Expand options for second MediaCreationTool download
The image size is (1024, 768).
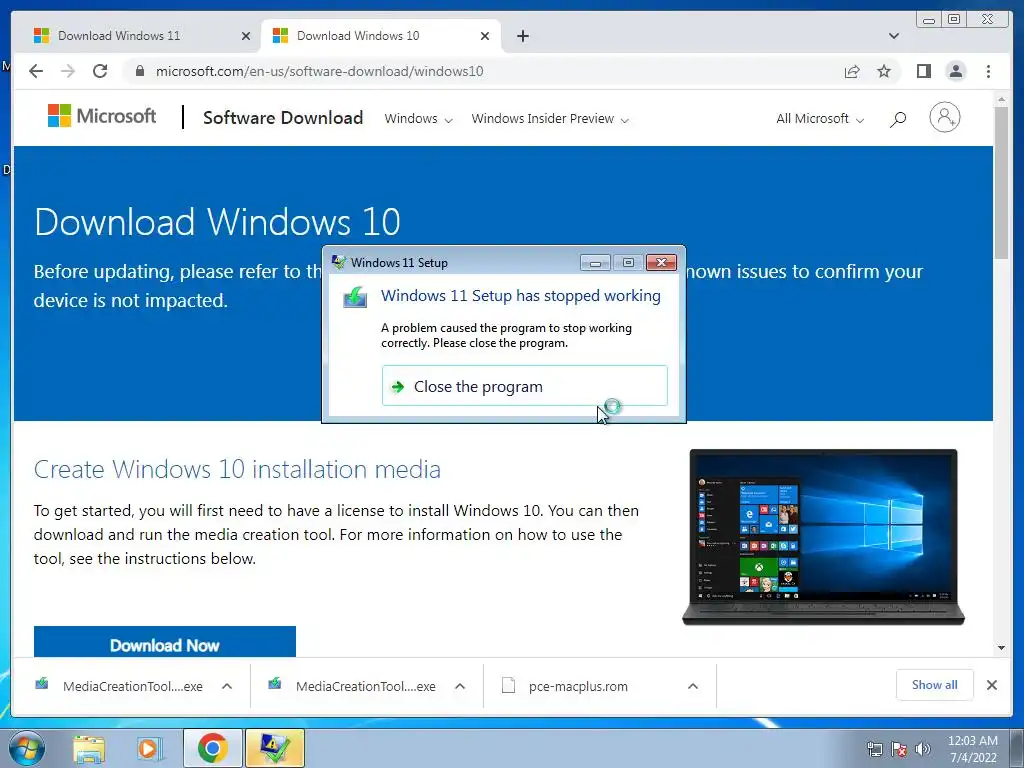pos(460,686)
